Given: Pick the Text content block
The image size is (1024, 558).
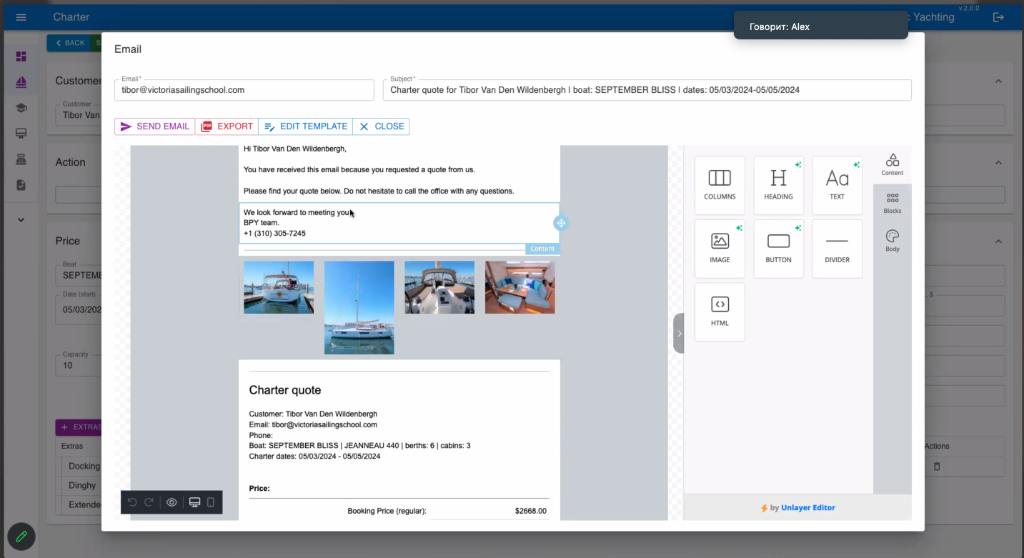Looking at the screenshot, I should pos(837,185).
